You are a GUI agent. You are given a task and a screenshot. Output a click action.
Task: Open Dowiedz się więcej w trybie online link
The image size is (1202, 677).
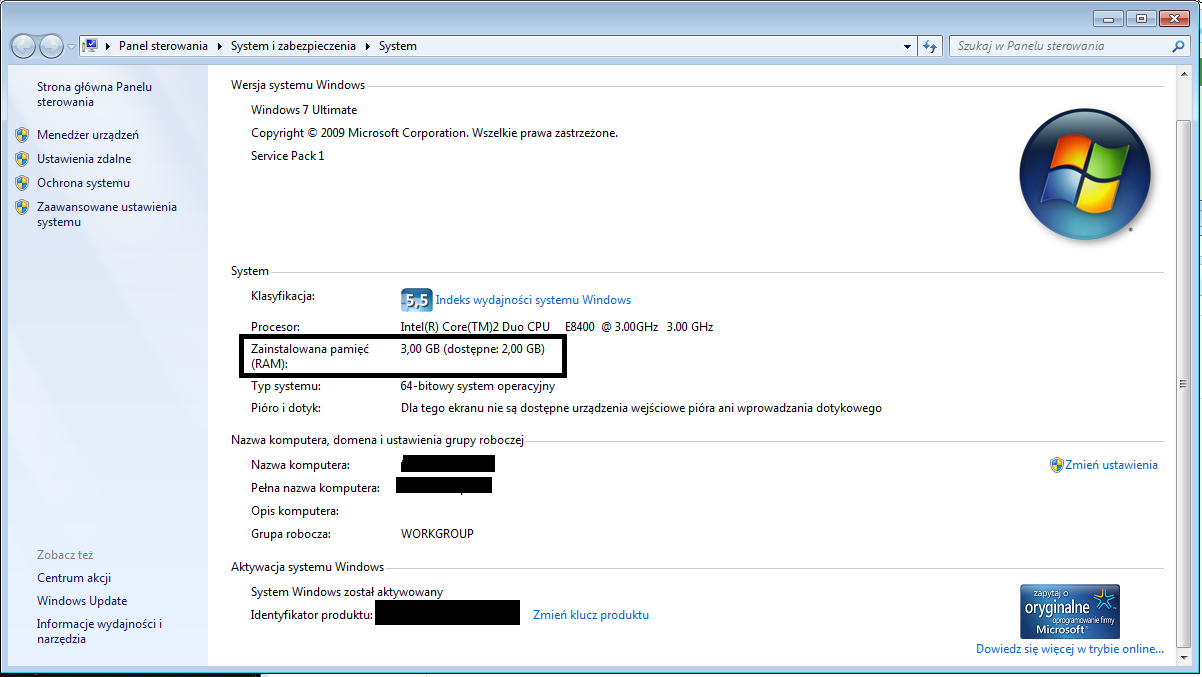pyautogui.click(x=1070, y=649)
